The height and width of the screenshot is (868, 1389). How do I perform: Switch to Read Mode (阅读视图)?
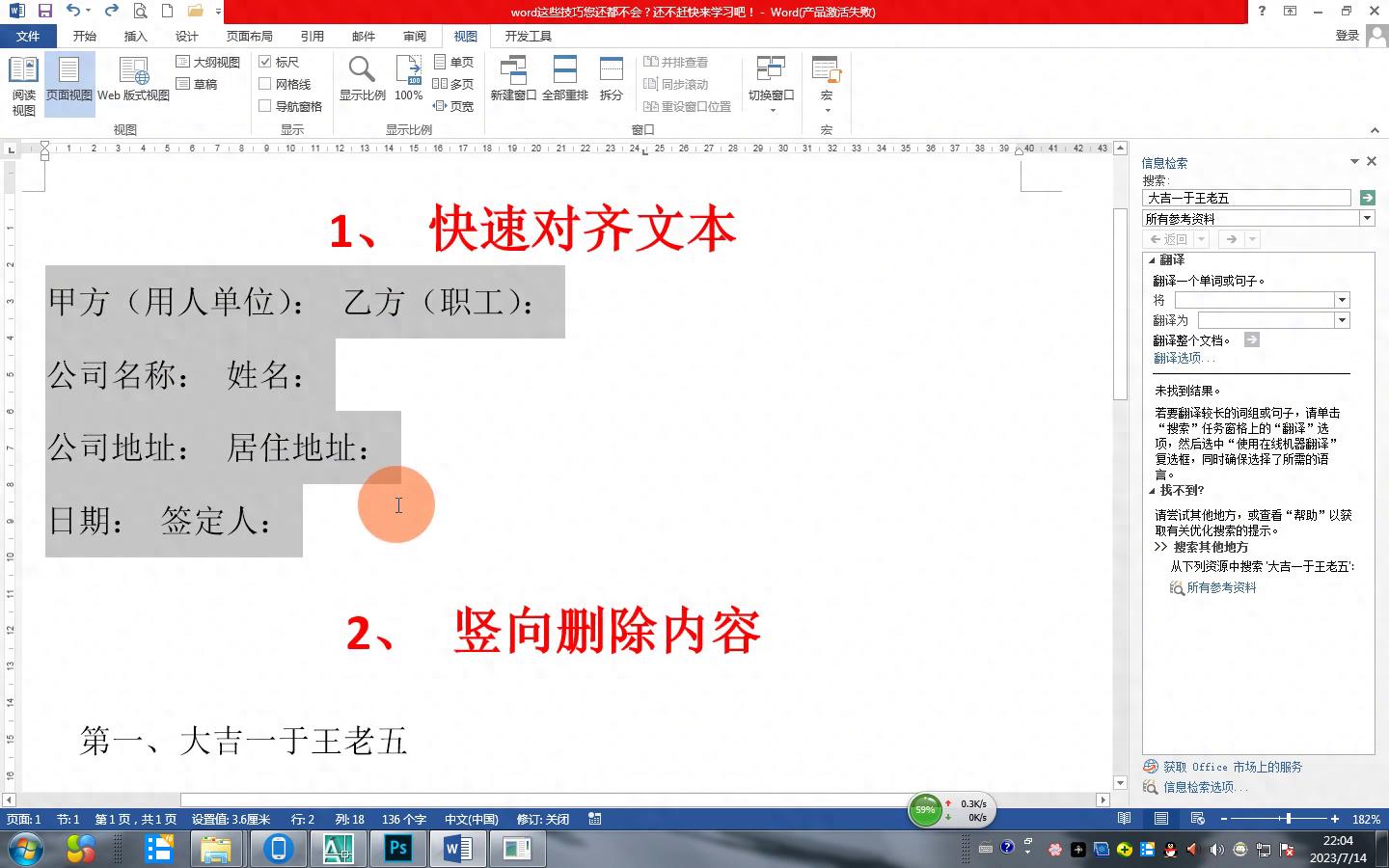(23, 85)
